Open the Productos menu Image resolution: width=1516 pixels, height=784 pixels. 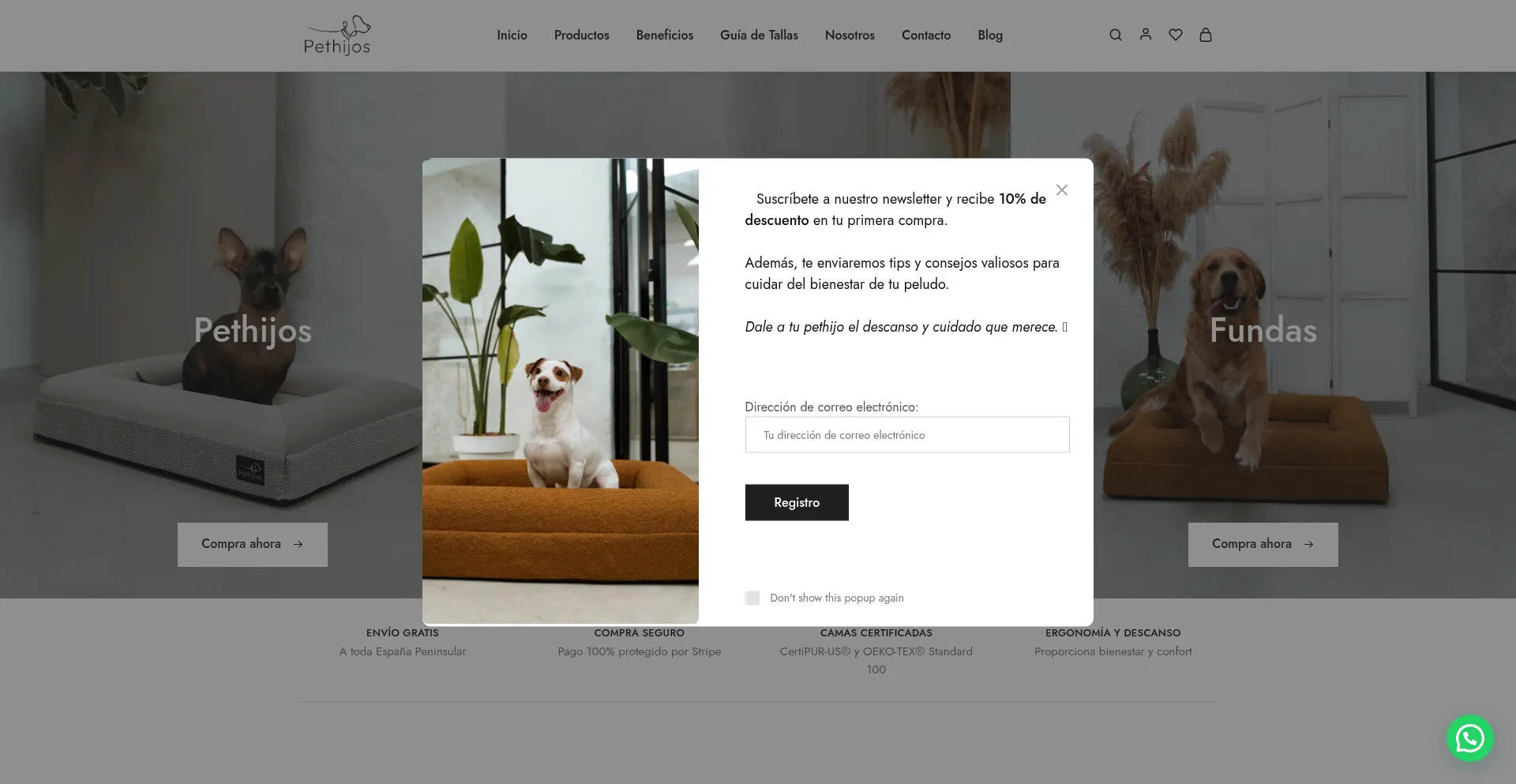(x=581, y=36)
